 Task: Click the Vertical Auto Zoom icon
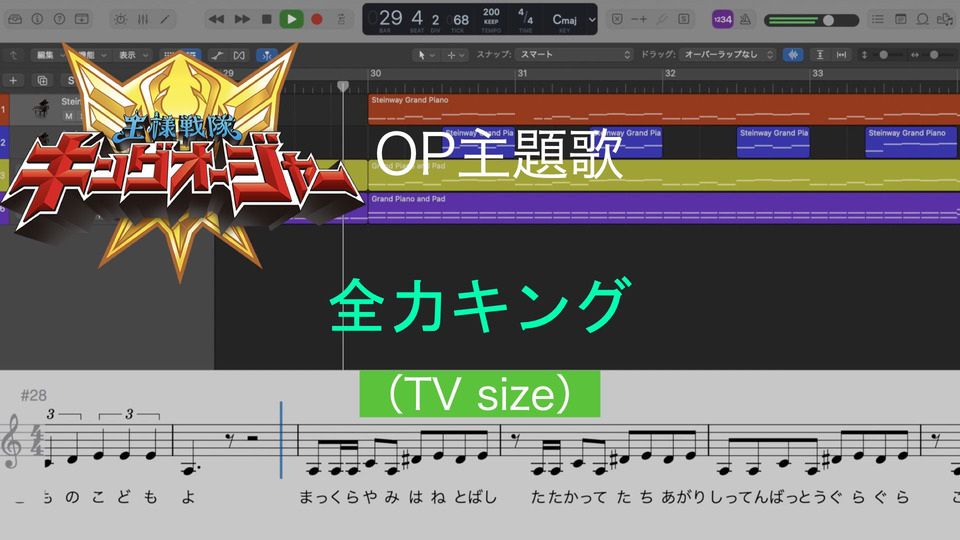pos(820,54)
